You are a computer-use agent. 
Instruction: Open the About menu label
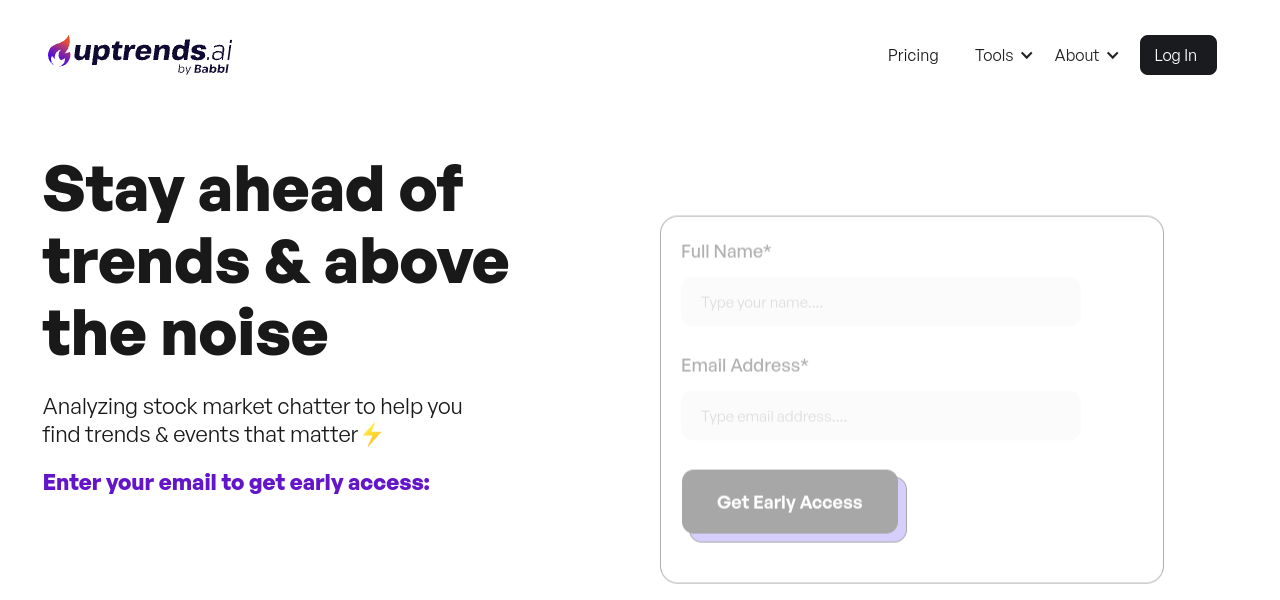click(1076, 55)
